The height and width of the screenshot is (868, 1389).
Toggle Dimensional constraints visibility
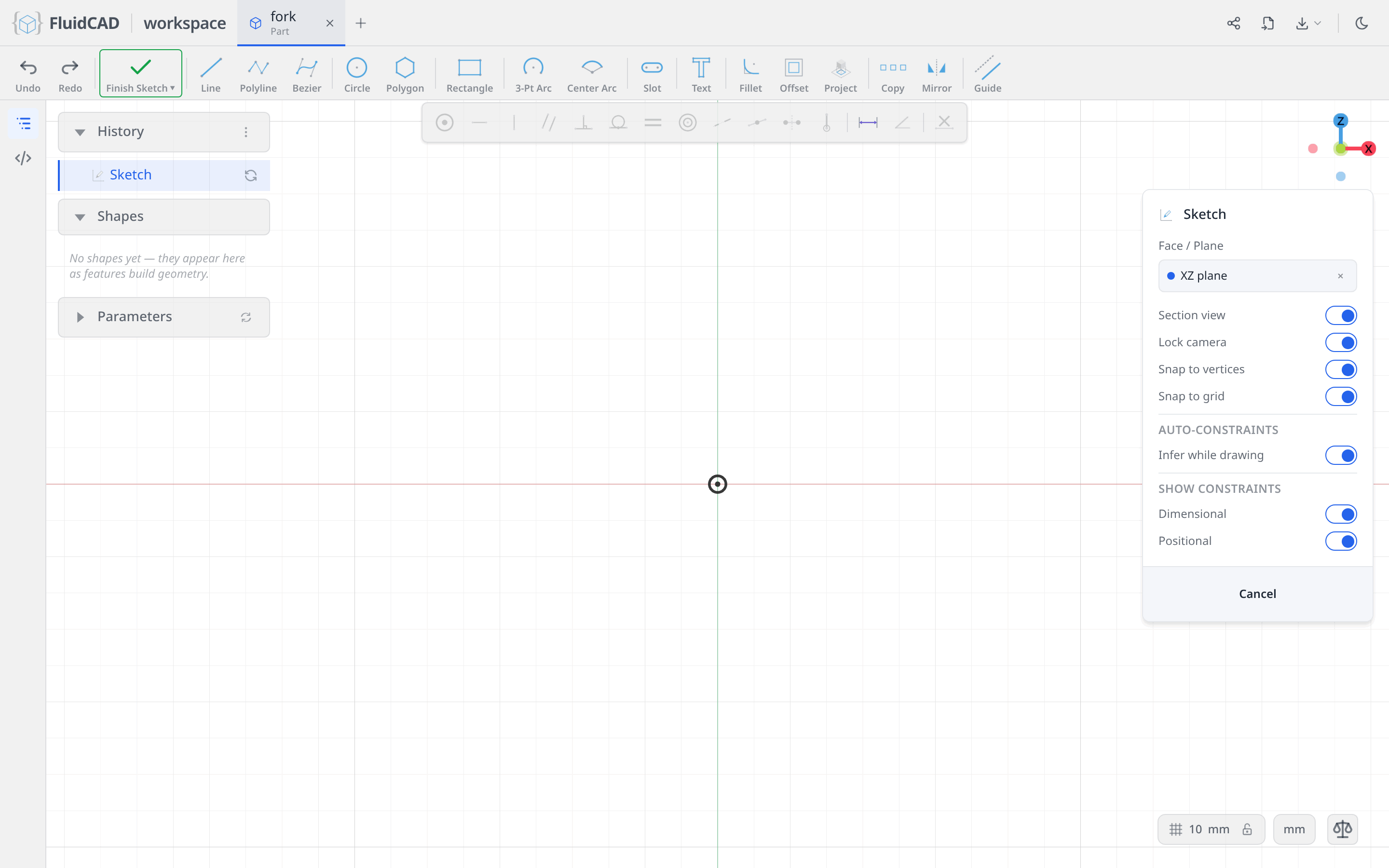1341,514
